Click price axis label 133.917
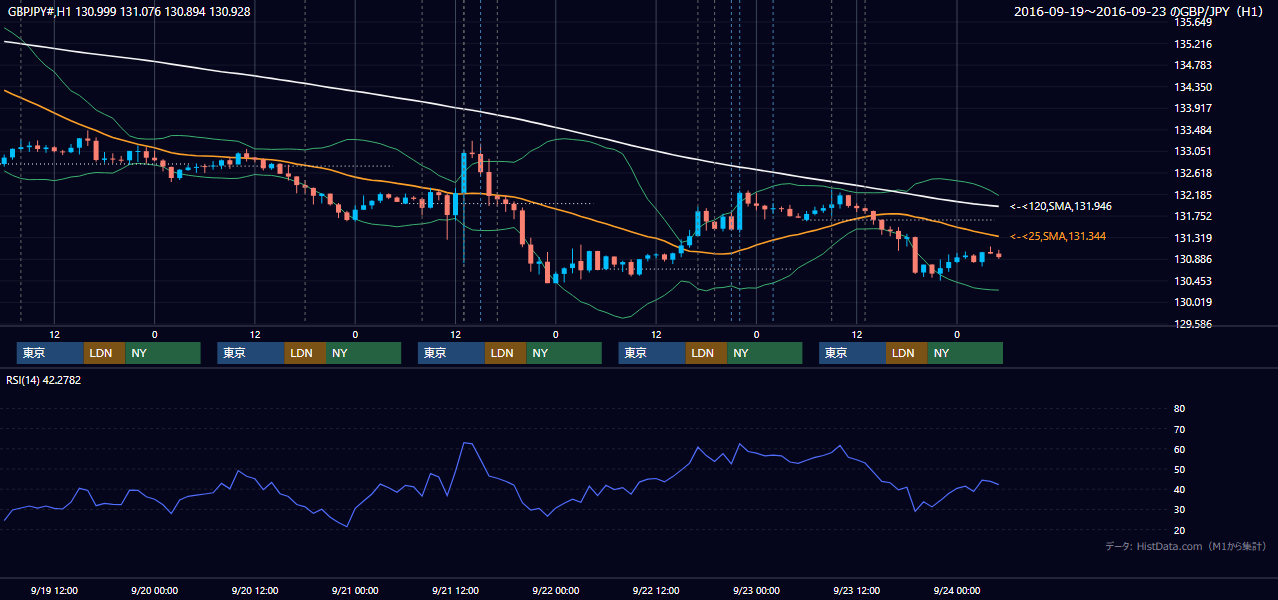Image resolution: width=1278 pixels, height=600 pixels. pyautogui.click(x=1192, y=109)
